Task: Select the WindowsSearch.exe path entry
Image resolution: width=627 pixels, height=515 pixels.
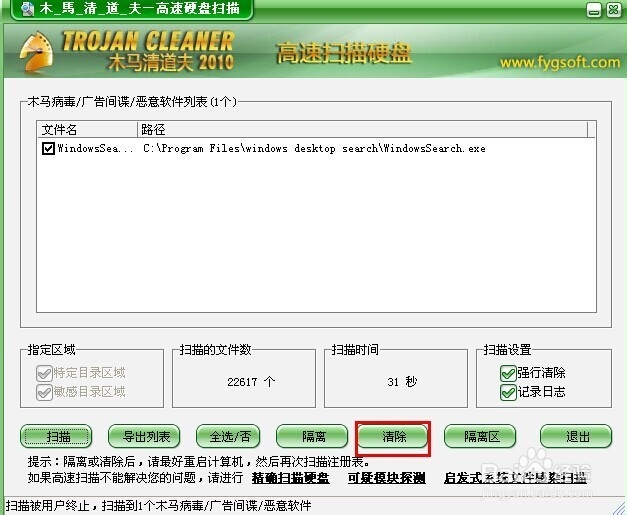Action: pyautogui.click(x=314, y=148)
